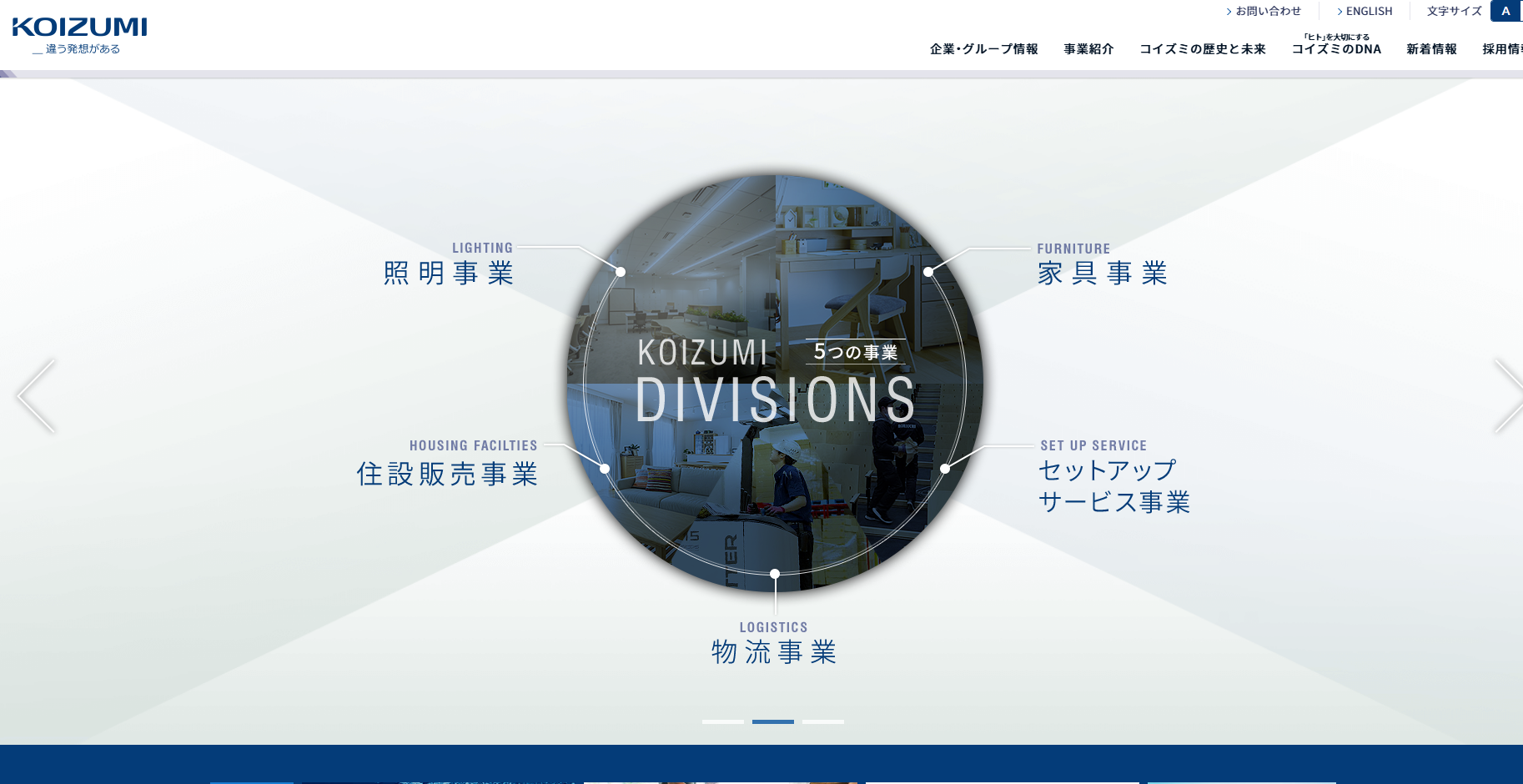Click the set up service node dot

[945, 469]
